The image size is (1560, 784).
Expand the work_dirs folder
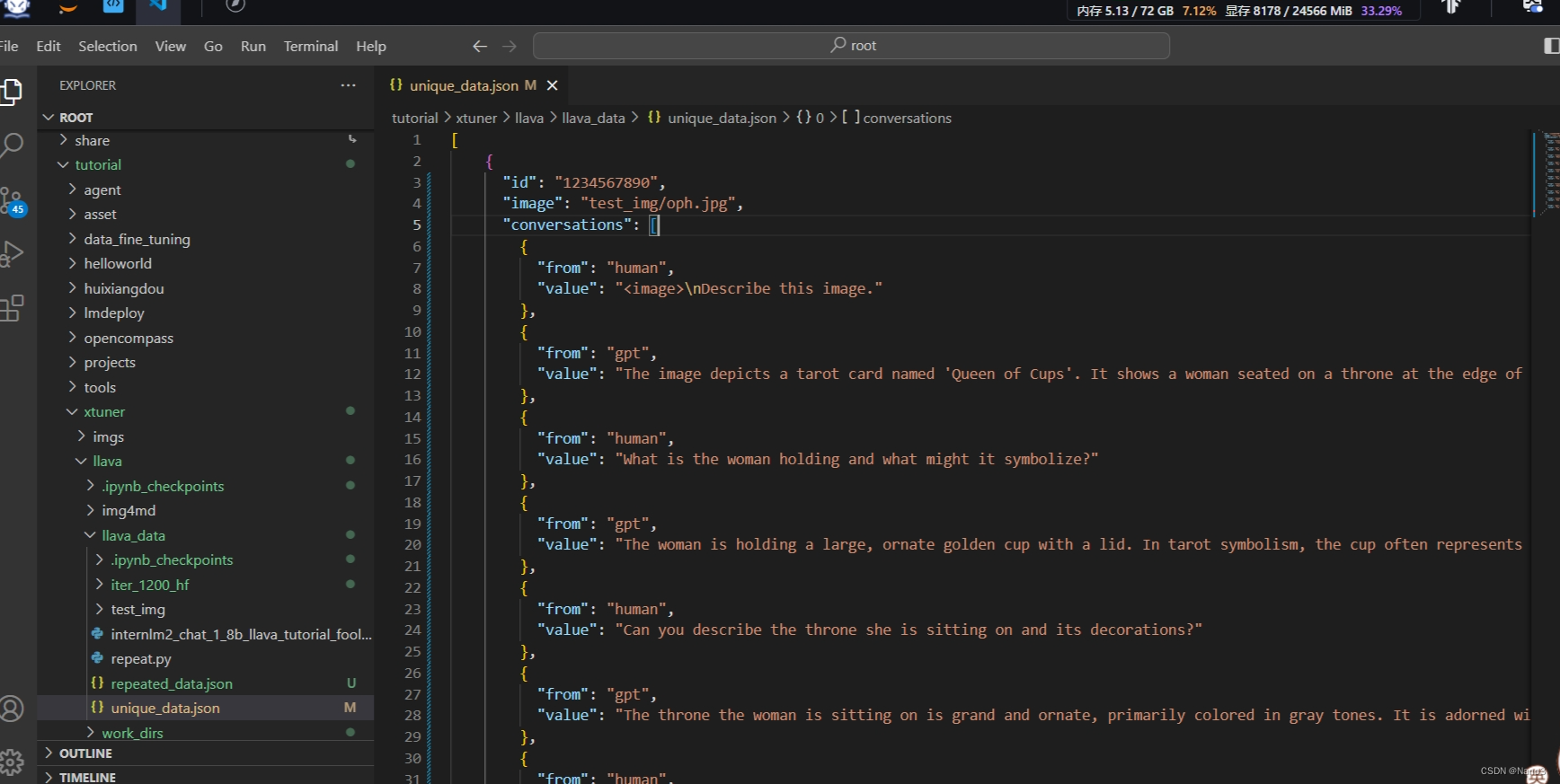pyautogui.click(x=206, y=733)
